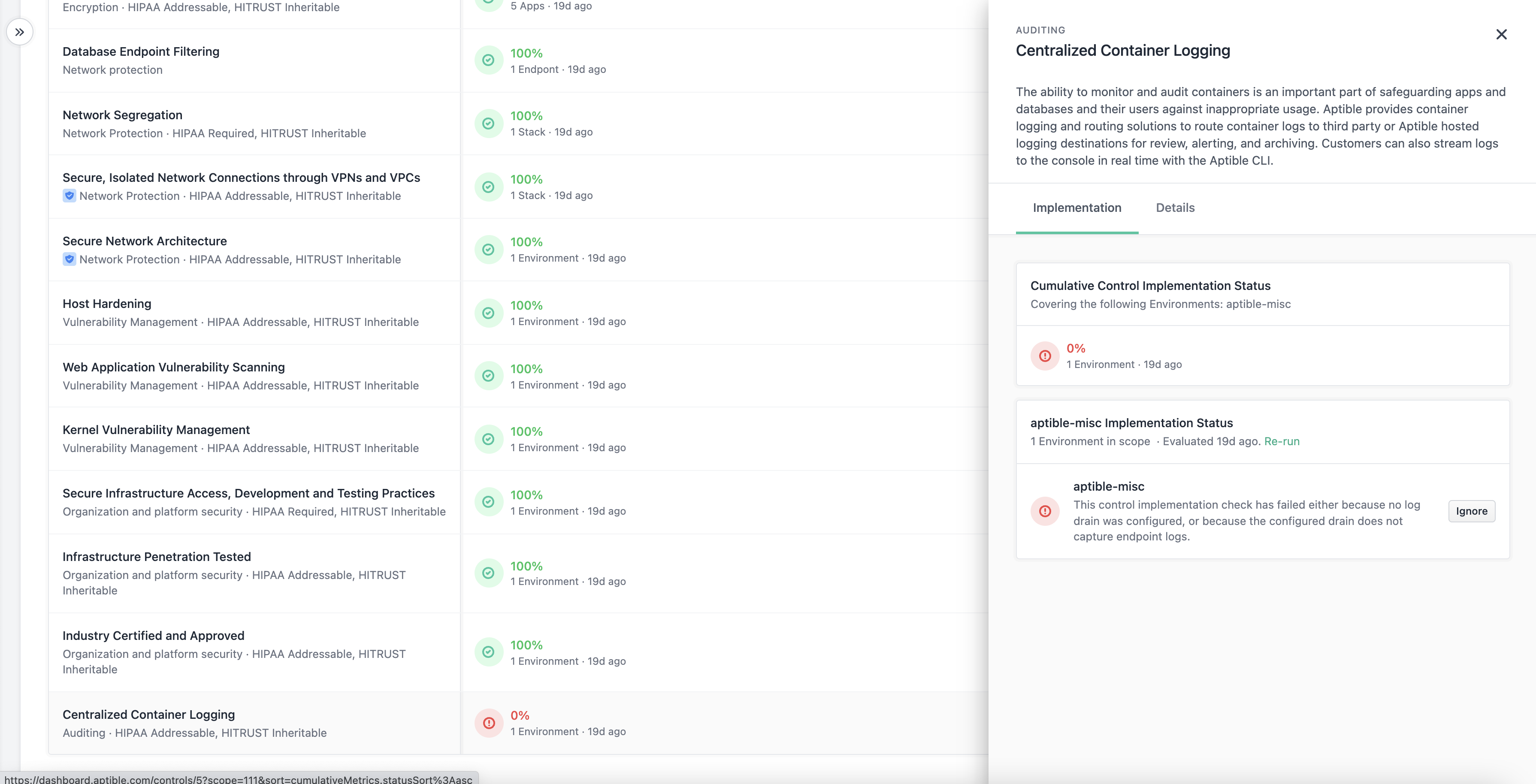1536x784 pixels.
Task: Click 100% status for Secure Infrastructure Access row
Action: [x=526, y=495]
